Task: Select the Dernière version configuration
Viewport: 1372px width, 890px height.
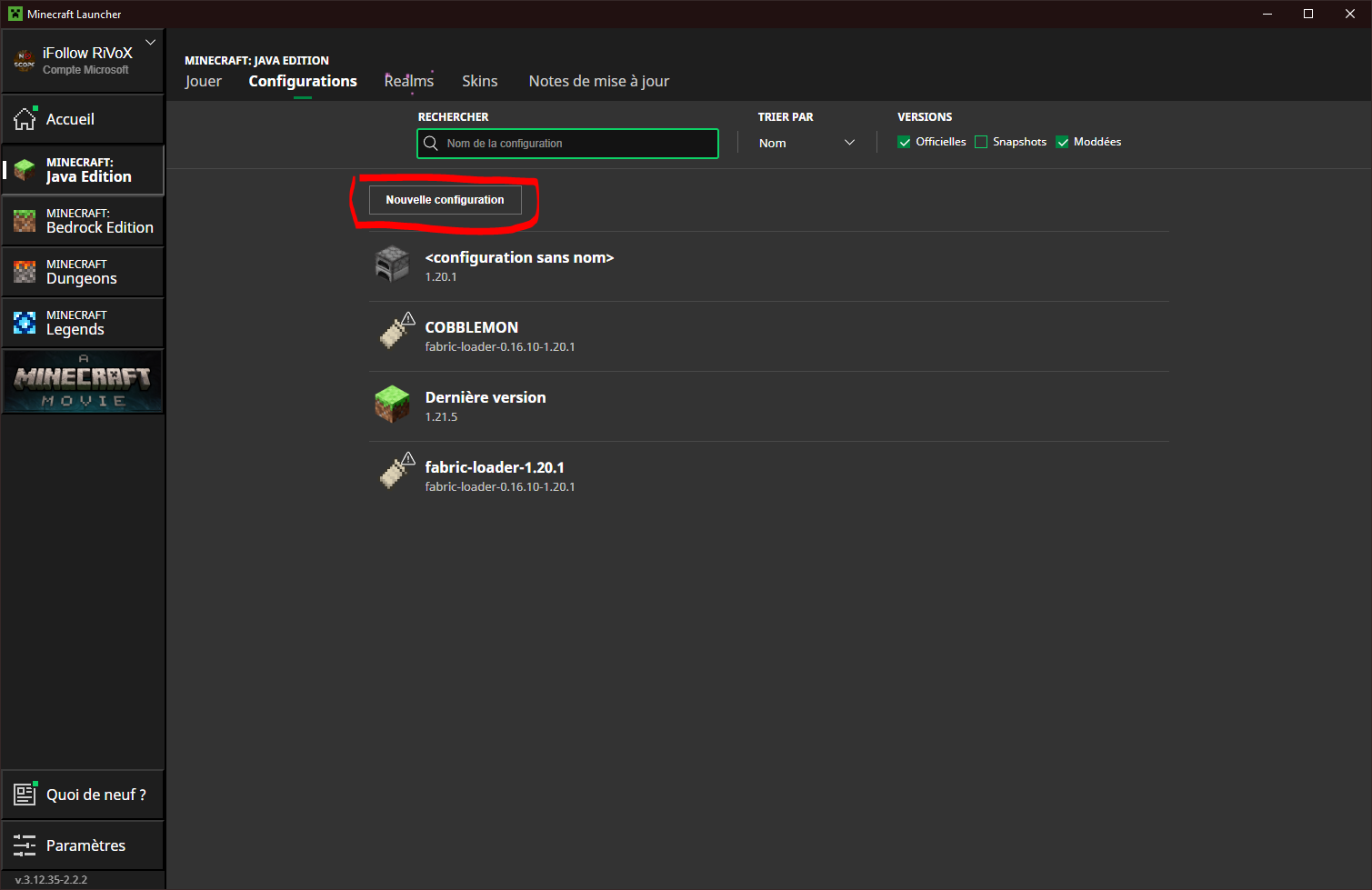Action: coord(769,406)
